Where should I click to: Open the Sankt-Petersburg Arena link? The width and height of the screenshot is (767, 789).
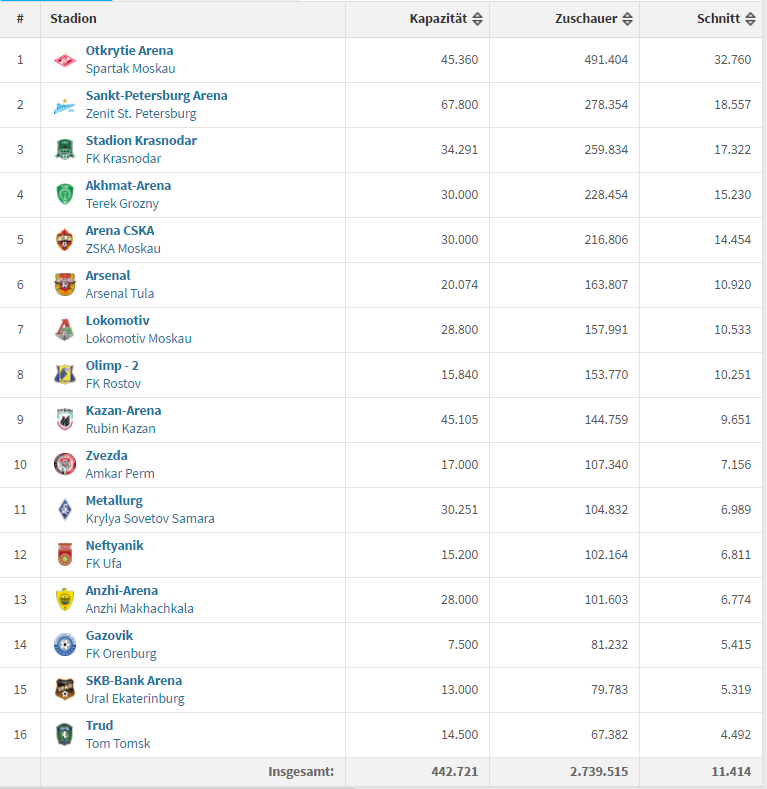157,96
